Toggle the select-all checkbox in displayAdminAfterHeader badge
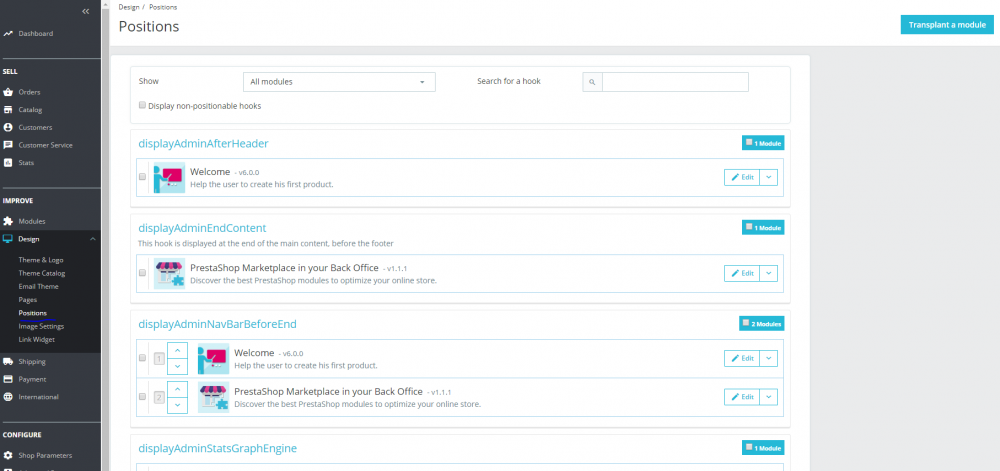 pos(749,142)
